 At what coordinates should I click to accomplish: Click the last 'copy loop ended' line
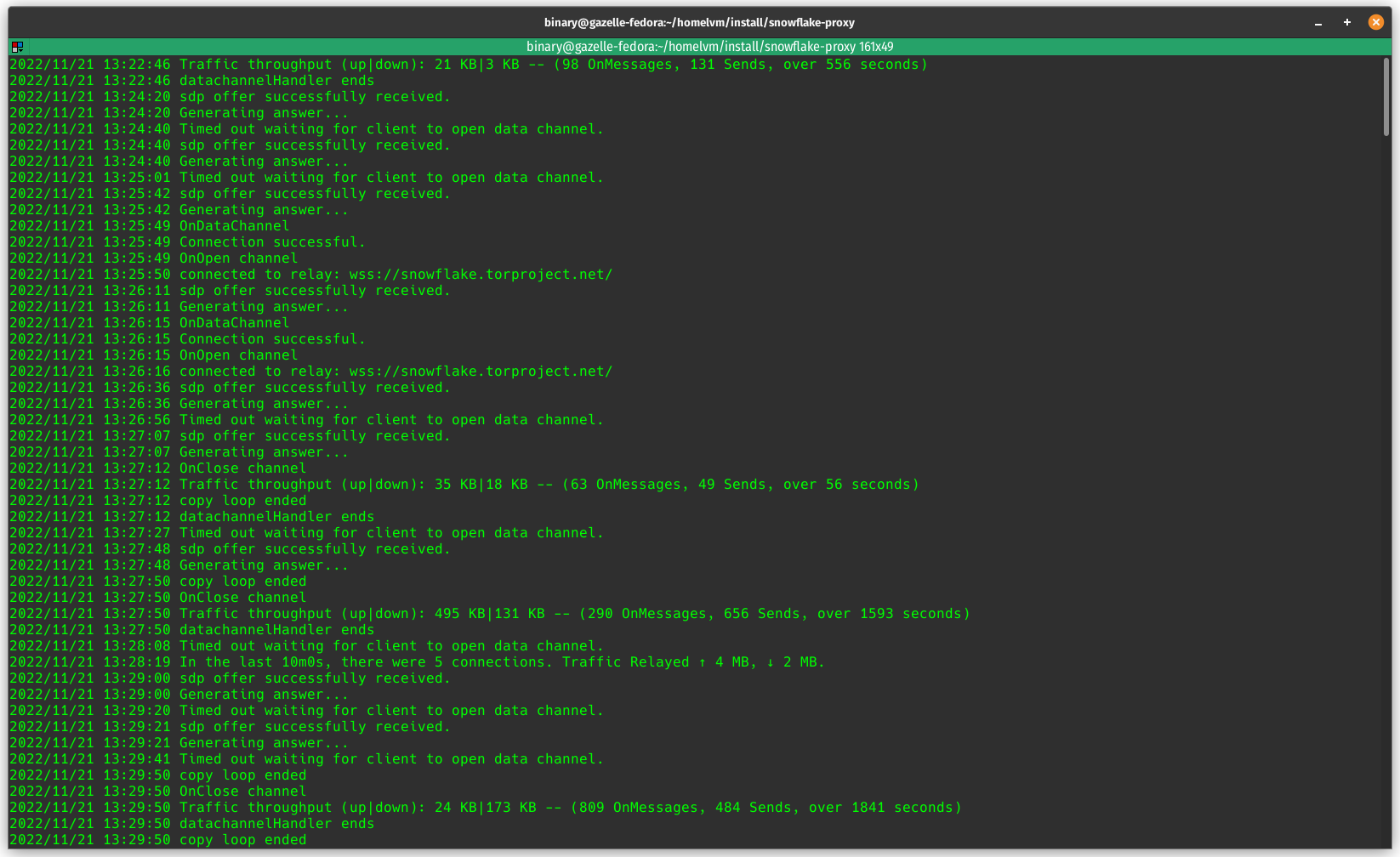tap(242, 840)
